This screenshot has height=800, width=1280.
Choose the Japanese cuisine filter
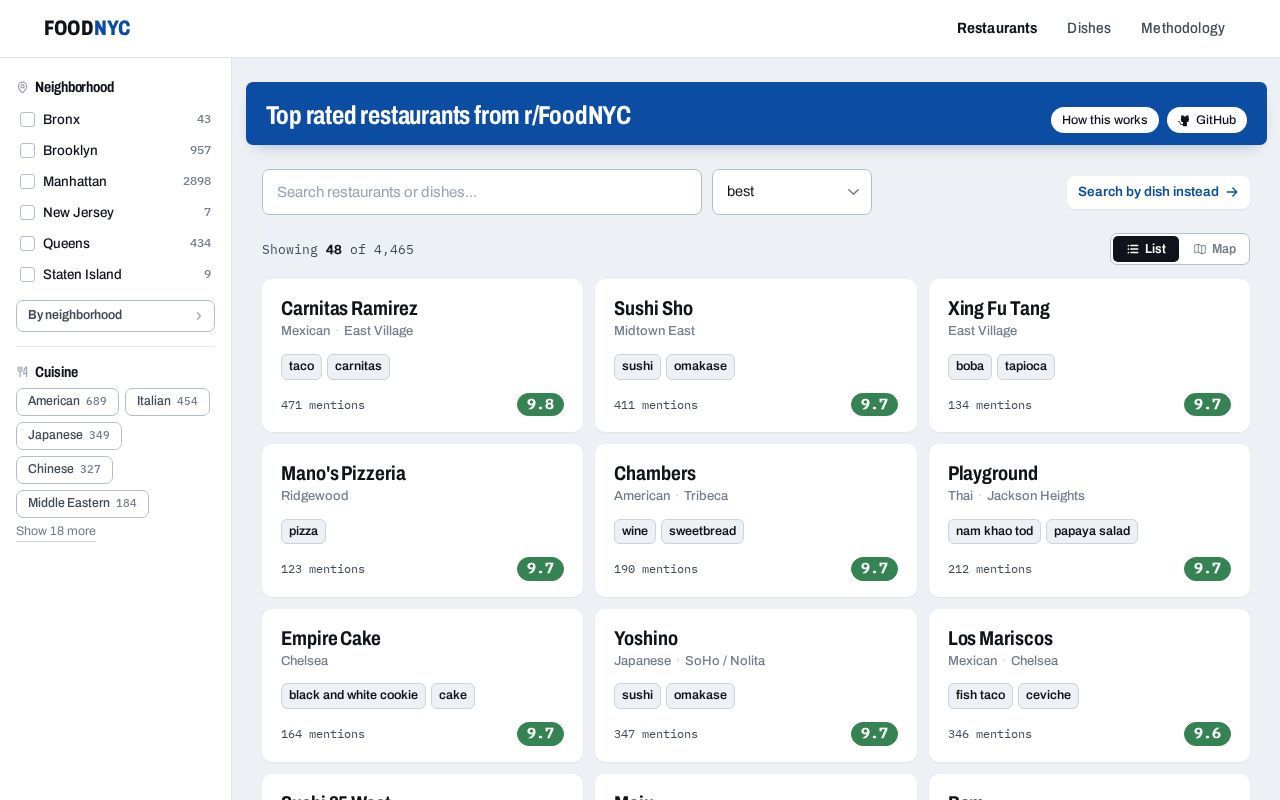[69, 436]
